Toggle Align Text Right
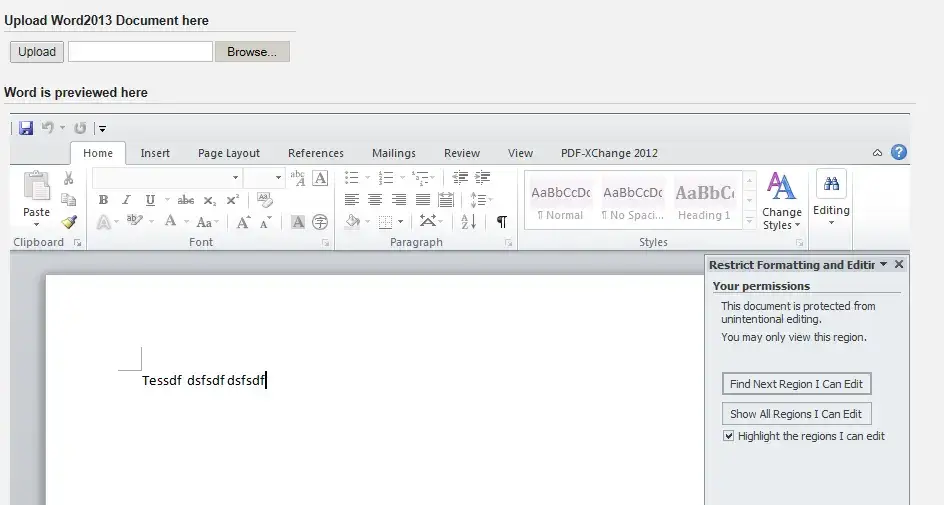Viewport: 944px width, 505px height. [x=399, y=200]
